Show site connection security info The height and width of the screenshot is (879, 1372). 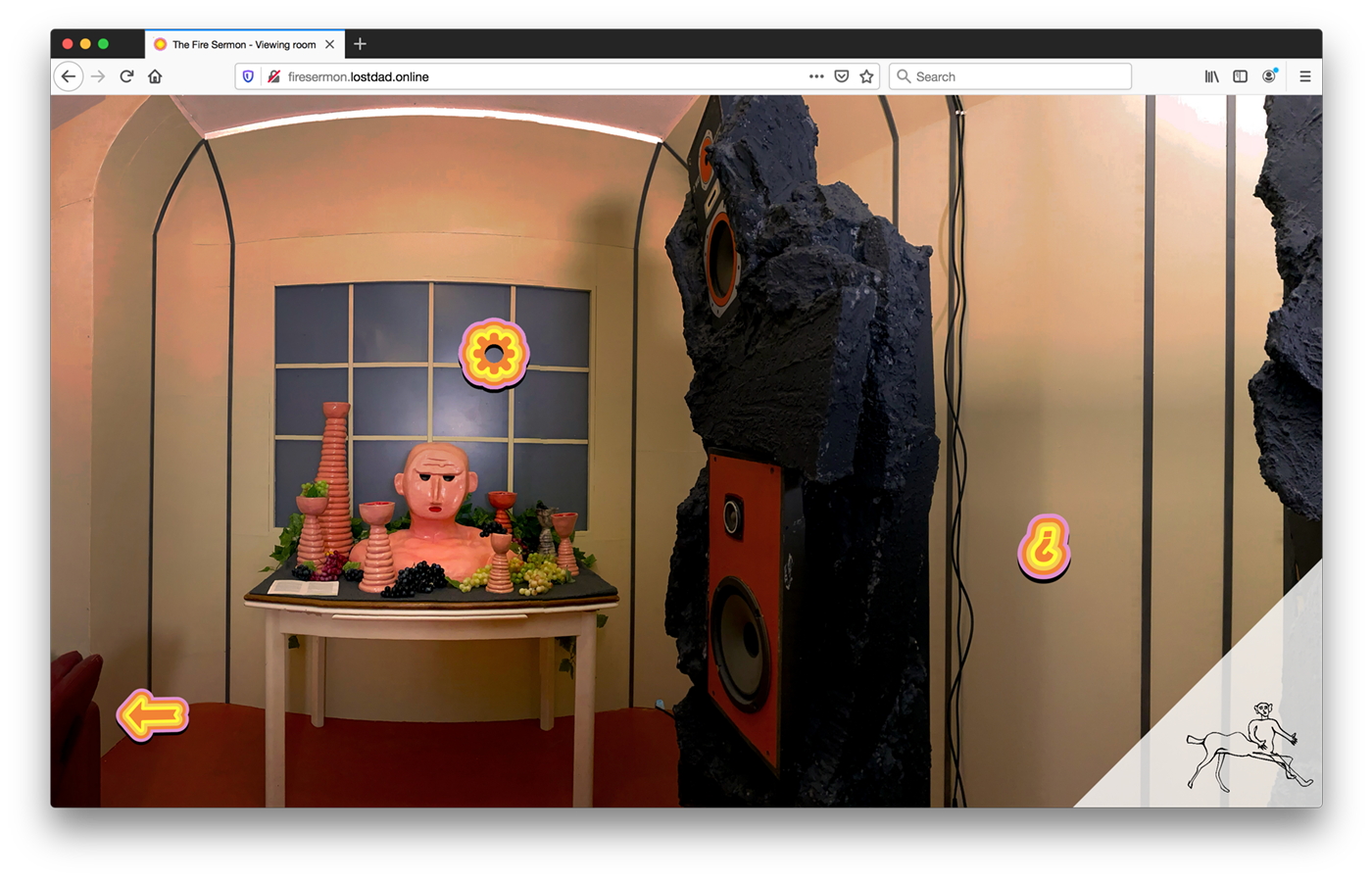[x=273, y=76]
